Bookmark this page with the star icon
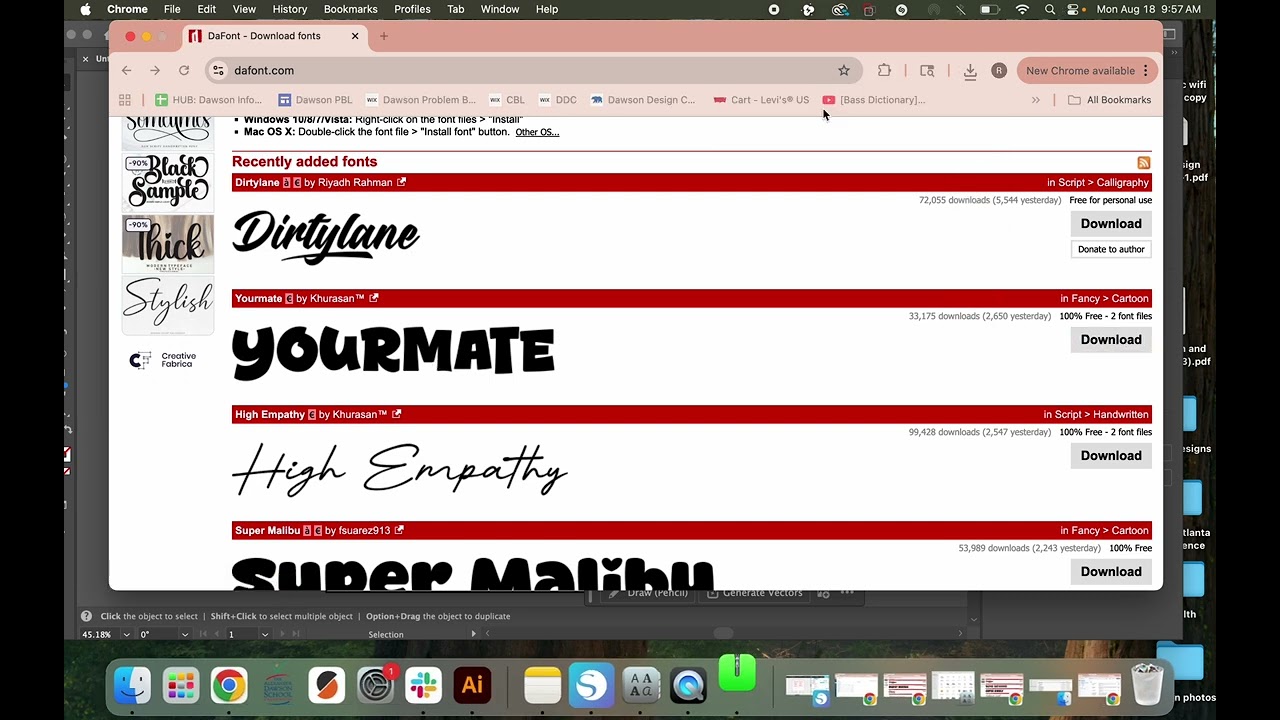Viewport: 1280px width, 720px height. pyautogui.click(x=844, y=70)
